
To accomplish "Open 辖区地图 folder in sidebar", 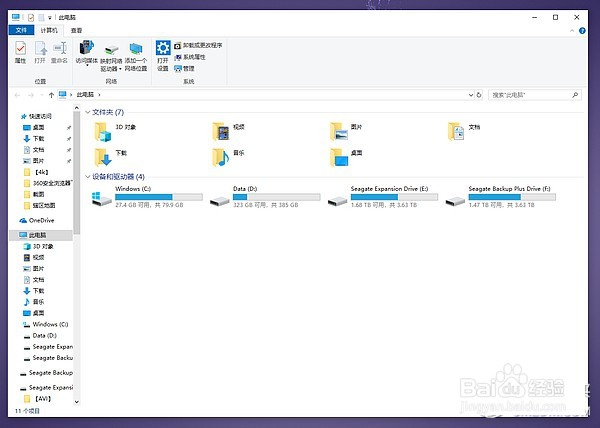I will click(39, 205).
